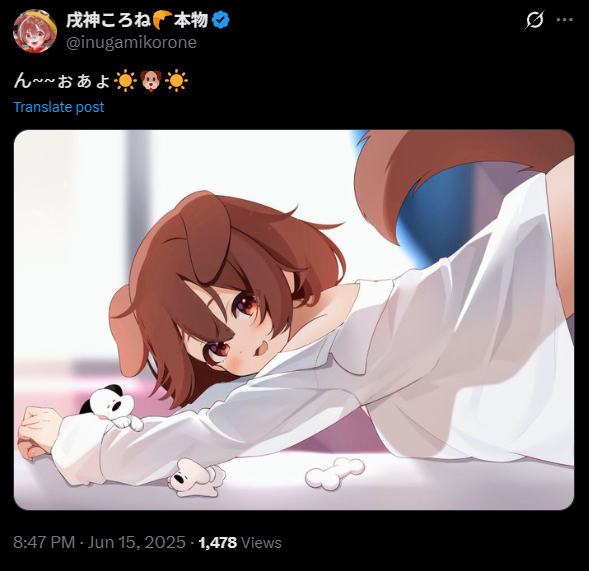Click the first sun emoji in post
The height and width of the screenshot is (571, 589).
(x=125, y=81)
